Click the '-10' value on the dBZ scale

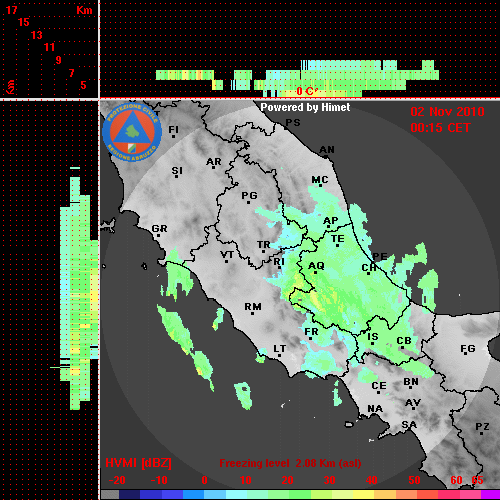[159, 480]
